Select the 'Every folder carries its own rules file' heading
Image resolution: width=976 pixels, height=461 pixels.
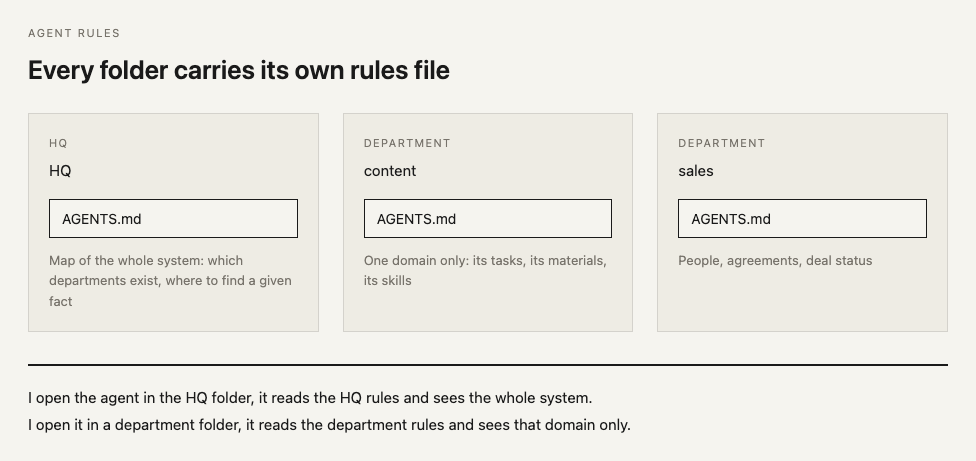point(238,70)
